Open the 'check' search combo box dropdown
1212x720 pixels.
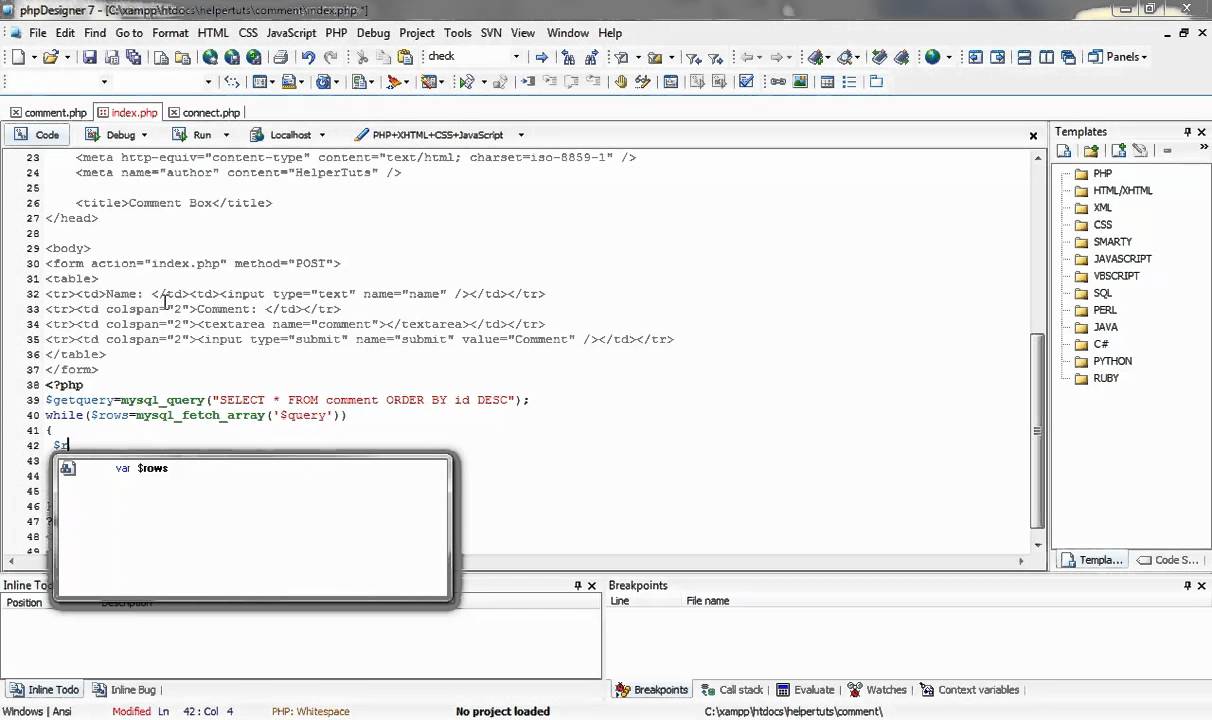point(516,57)
